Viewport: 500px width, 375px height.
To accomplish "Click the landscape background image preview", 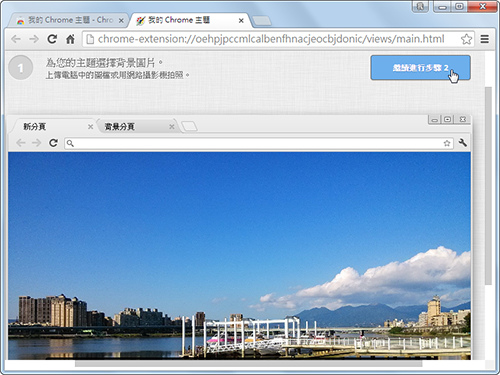I will point(239,256).
